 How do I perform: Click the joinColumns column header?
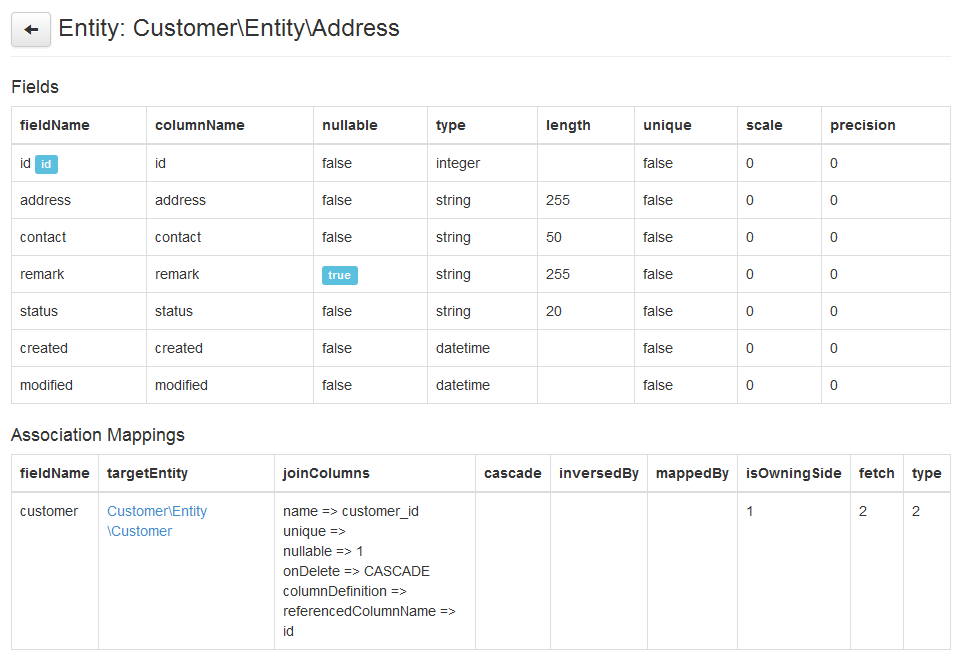[x=326, y=473]
